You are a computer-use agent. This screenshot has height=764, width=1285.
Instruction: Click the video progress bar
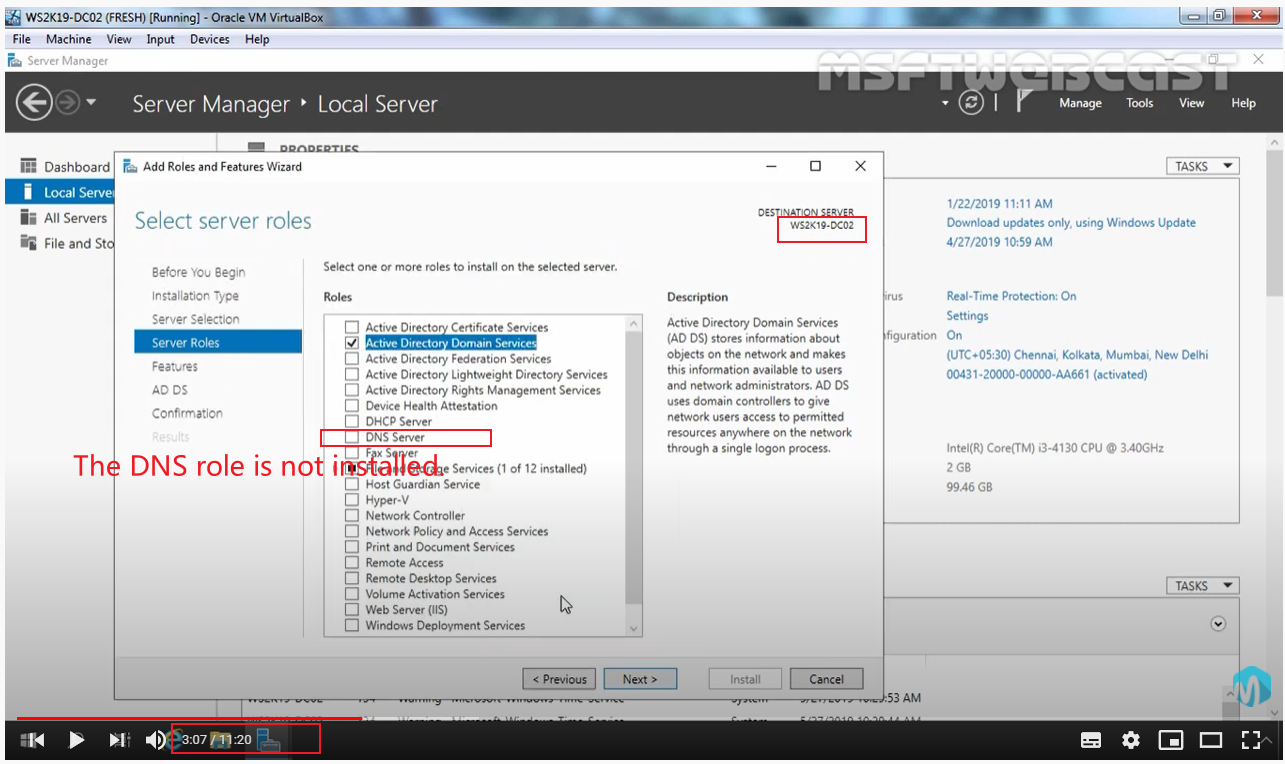pos(642,719)
